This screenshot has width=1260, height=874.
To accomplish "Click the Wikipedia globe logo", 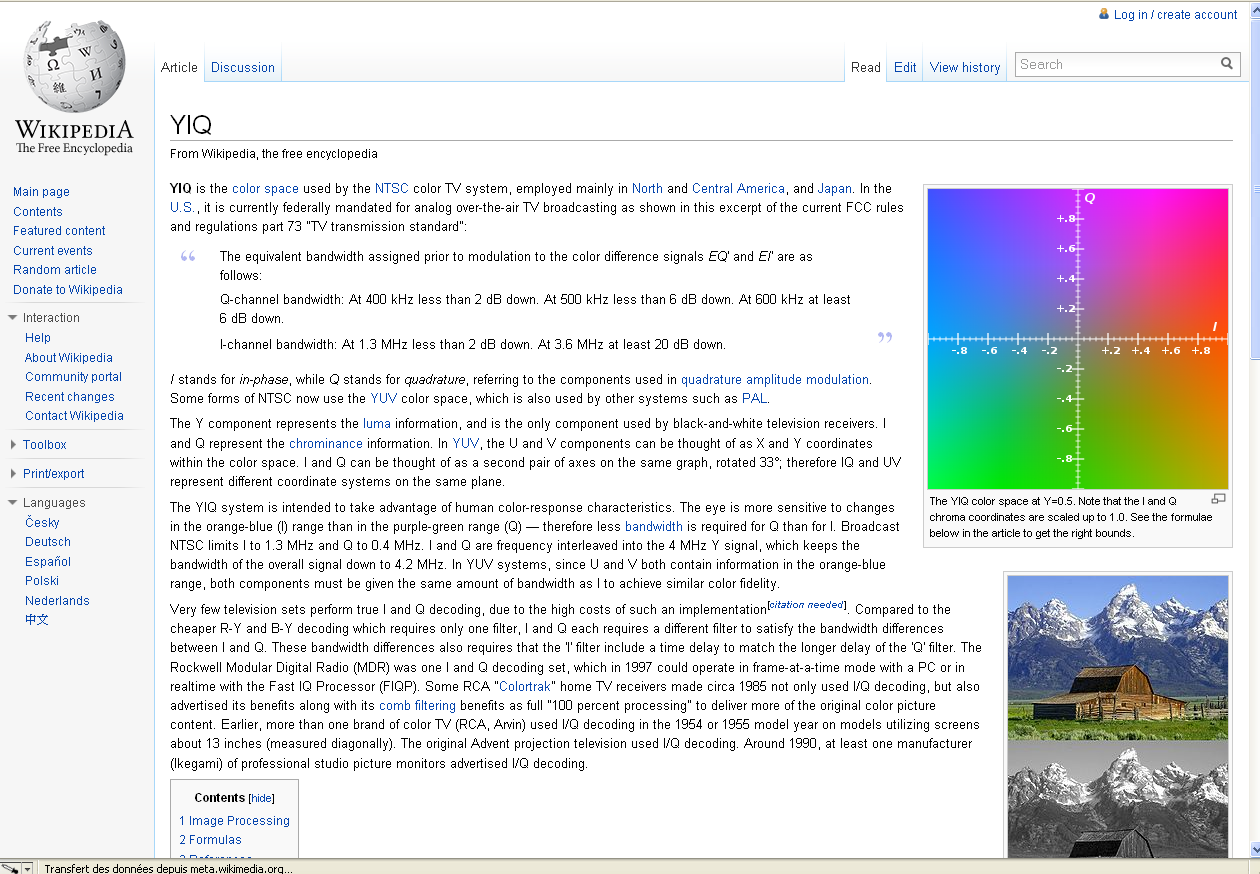I will pyautogui.click(x=74, y=87).
